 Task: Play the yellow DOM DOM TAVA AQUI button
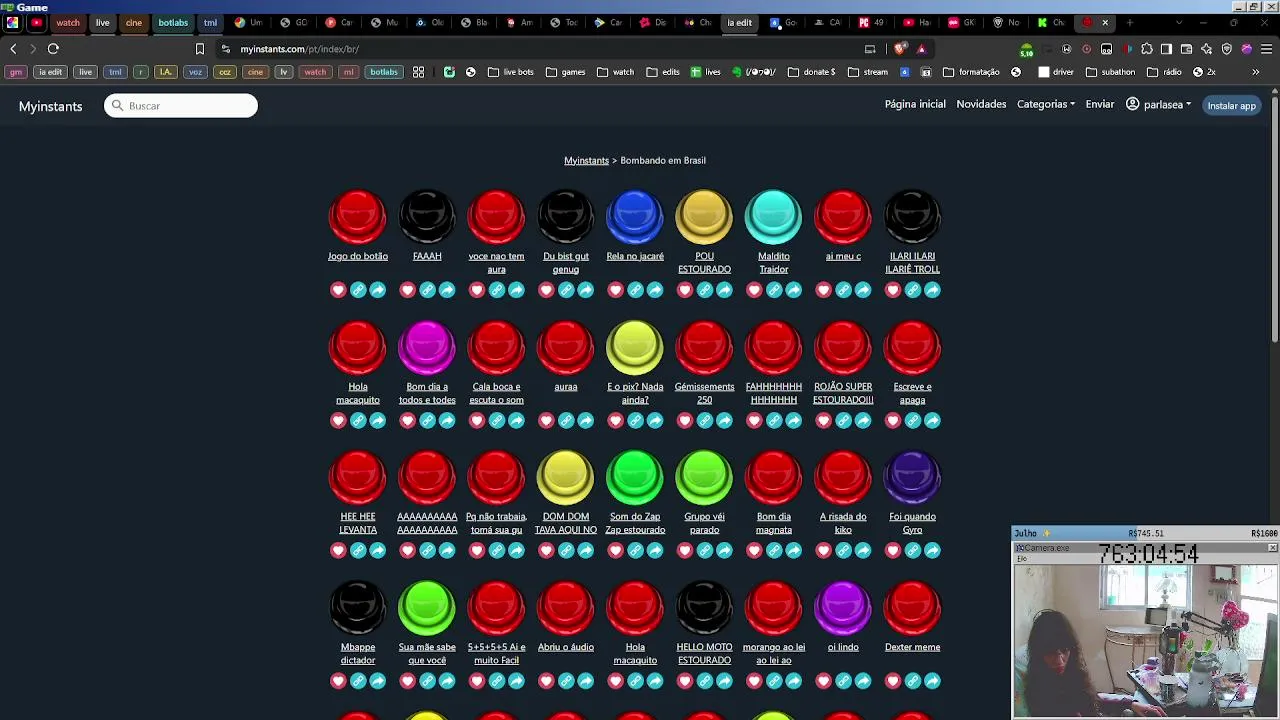pos(566,477)
